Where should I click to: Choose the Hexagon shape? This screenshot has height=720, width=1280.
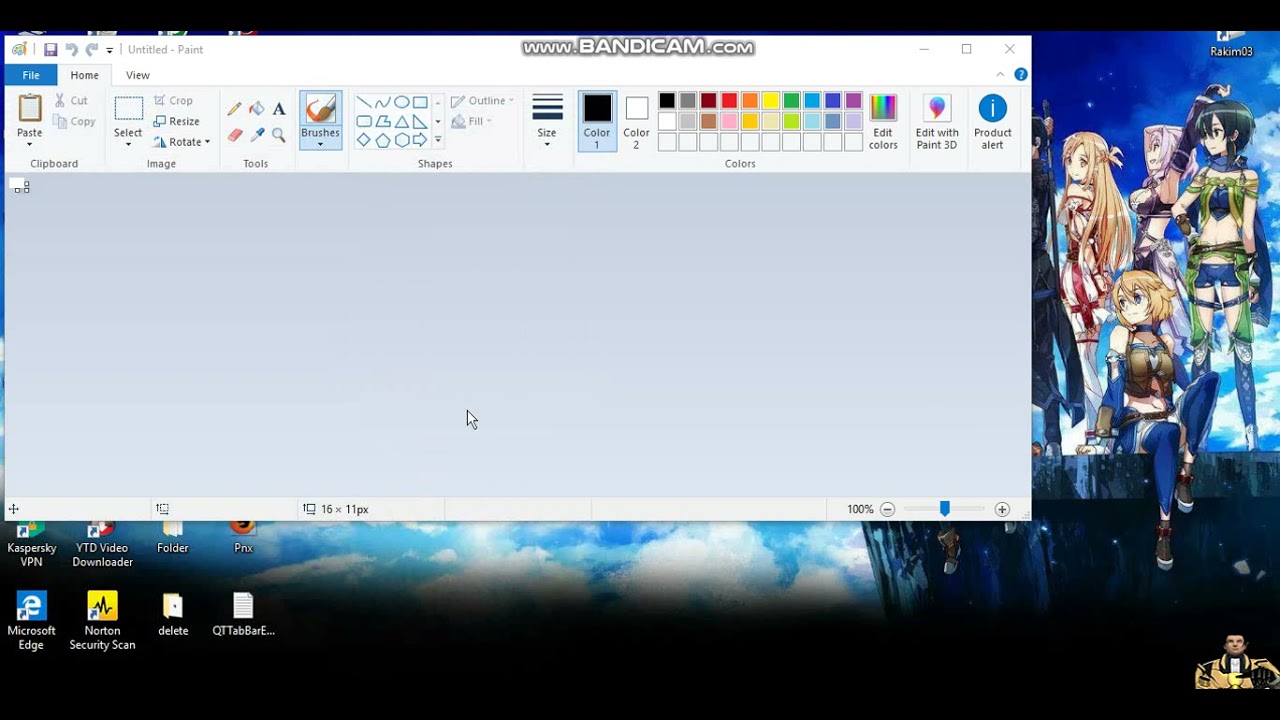(401, 140)
